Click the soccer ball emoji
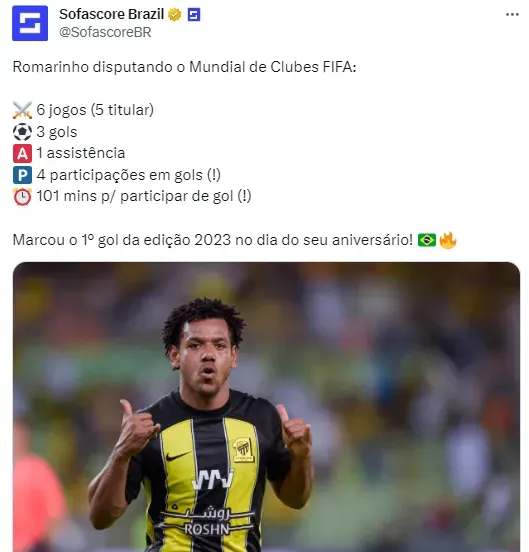Screen dimensions: 529x552 tap(22, 132)
